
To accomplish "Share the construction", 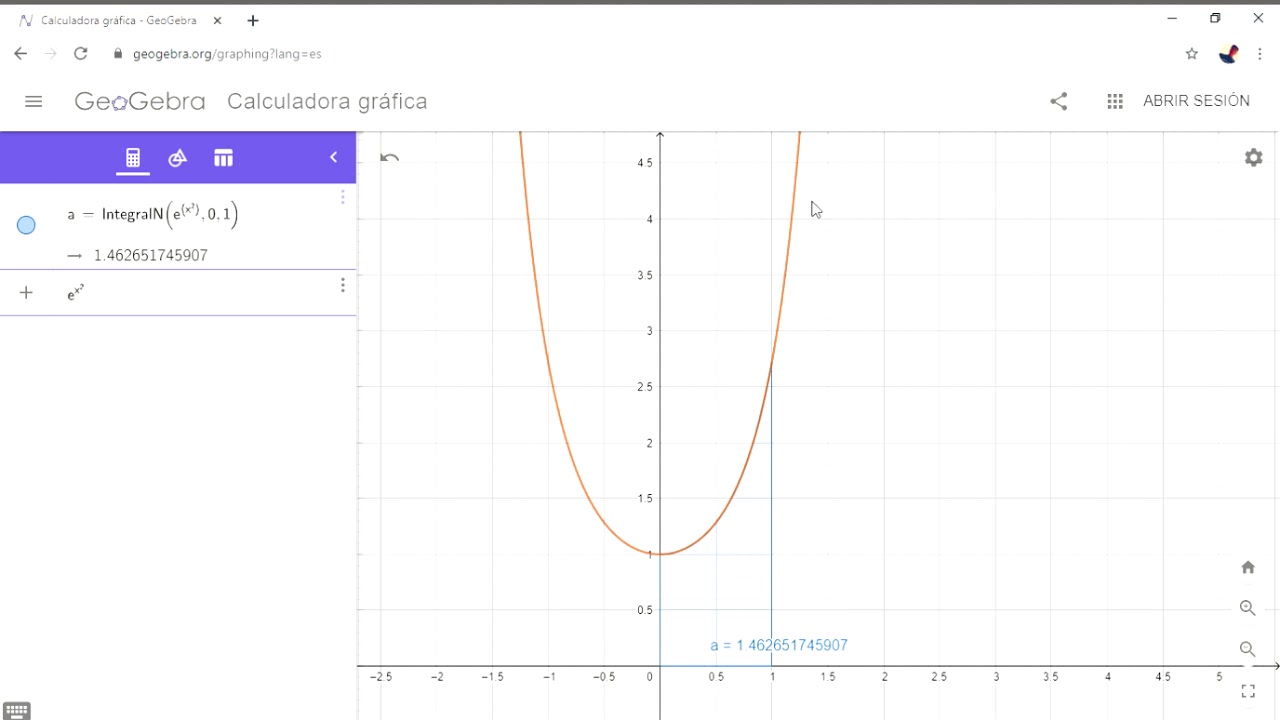I will point(1059,101).
